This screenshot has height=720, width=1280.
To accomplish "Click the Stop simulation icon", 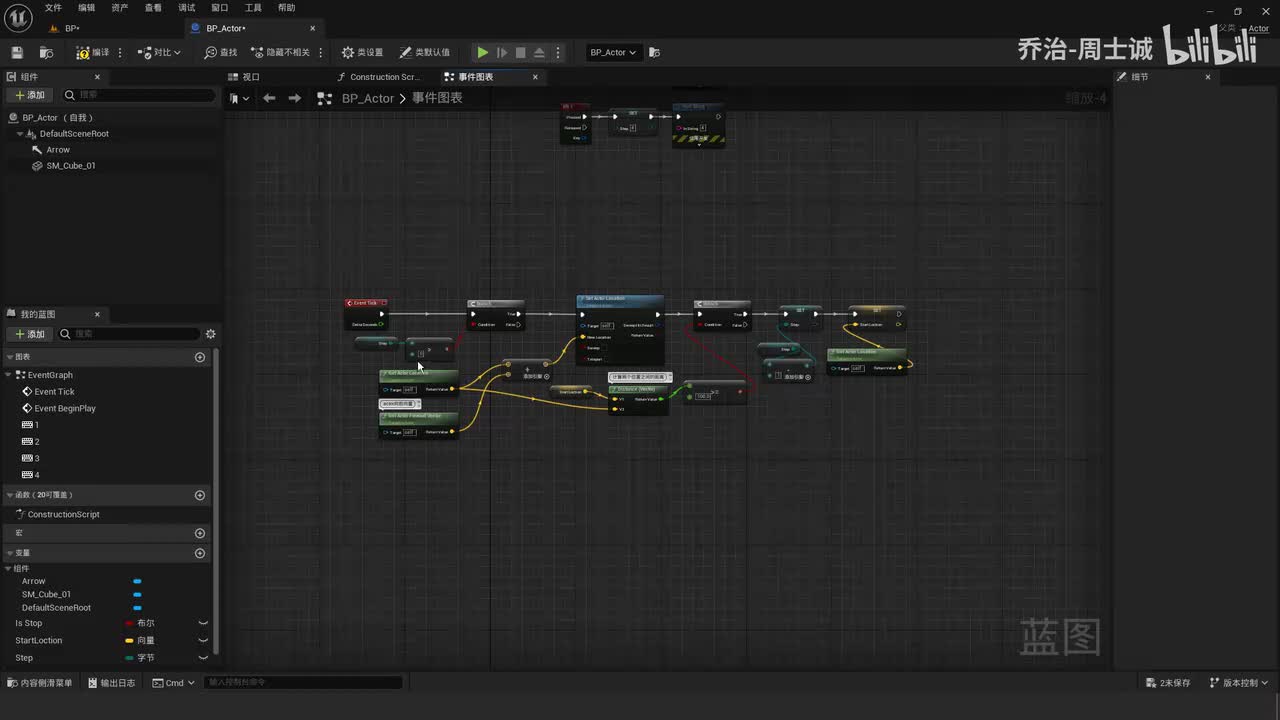I will tap(520, 52).
